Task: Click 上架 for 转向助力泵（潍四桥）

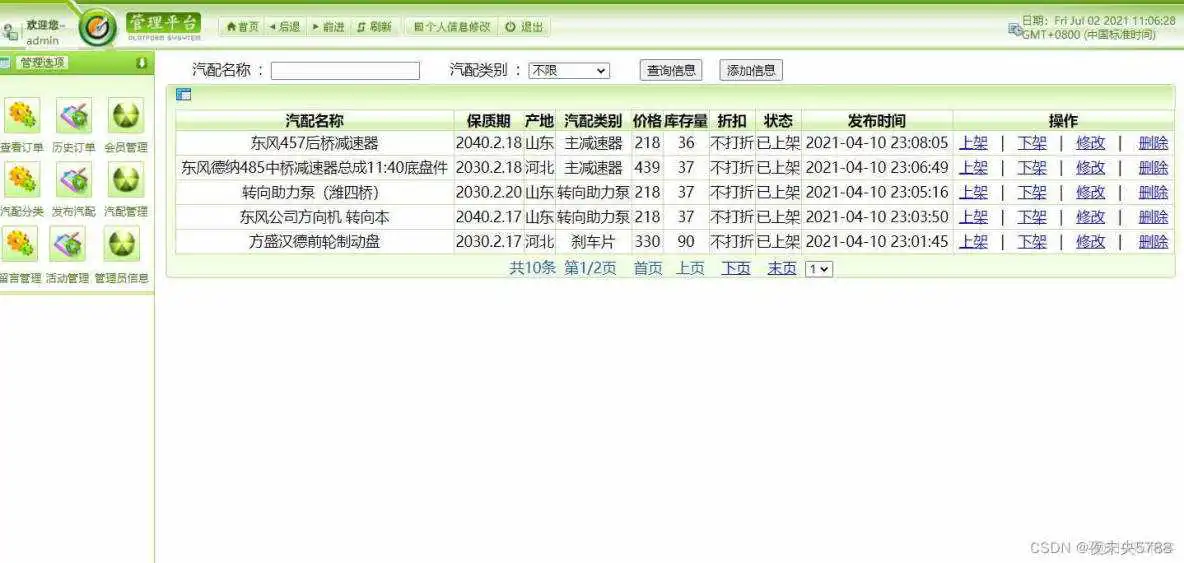Action: (973, 192)
